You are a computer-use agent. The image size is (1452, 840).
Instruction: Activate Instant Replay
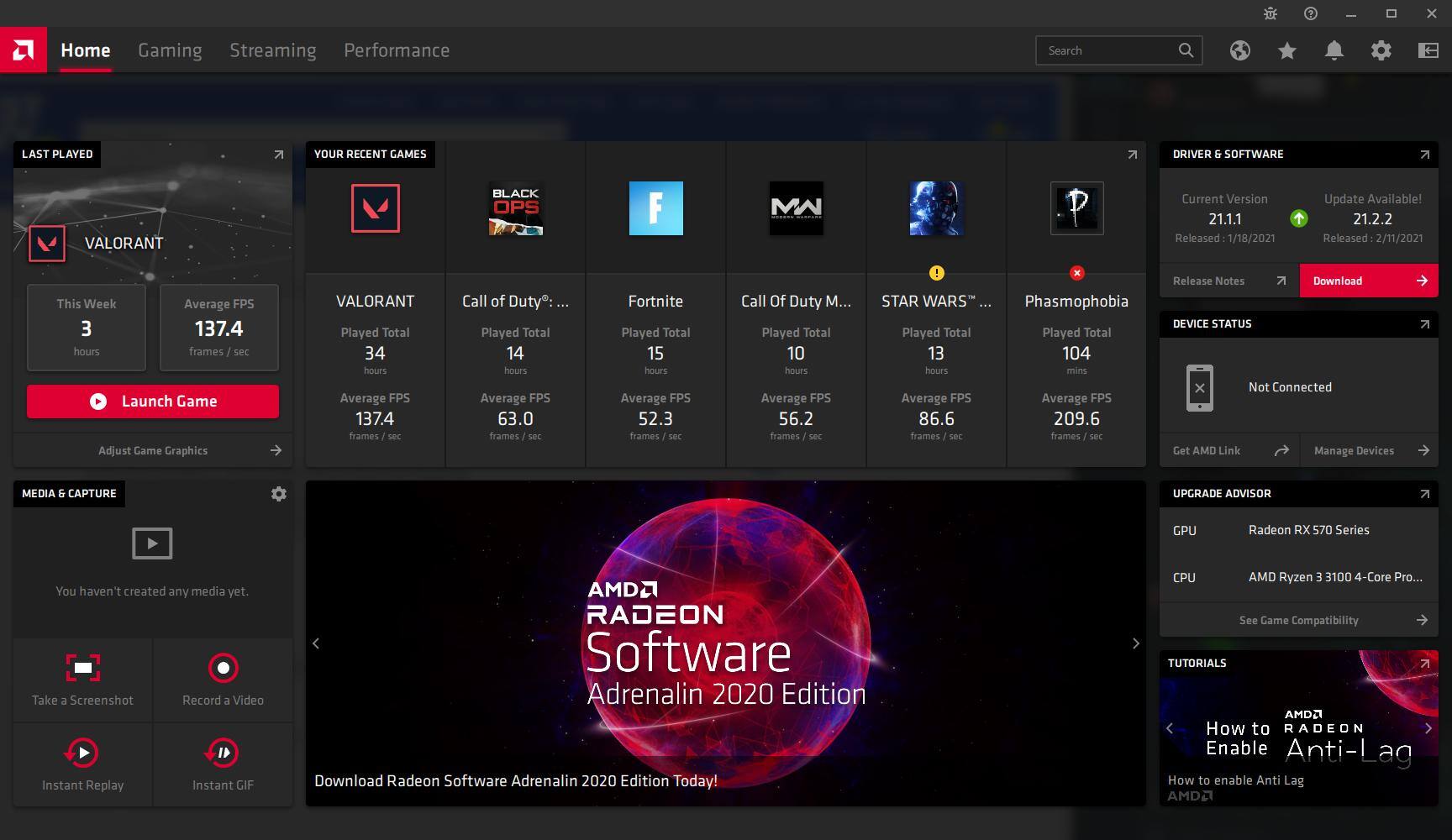click(x=82, y=753)
